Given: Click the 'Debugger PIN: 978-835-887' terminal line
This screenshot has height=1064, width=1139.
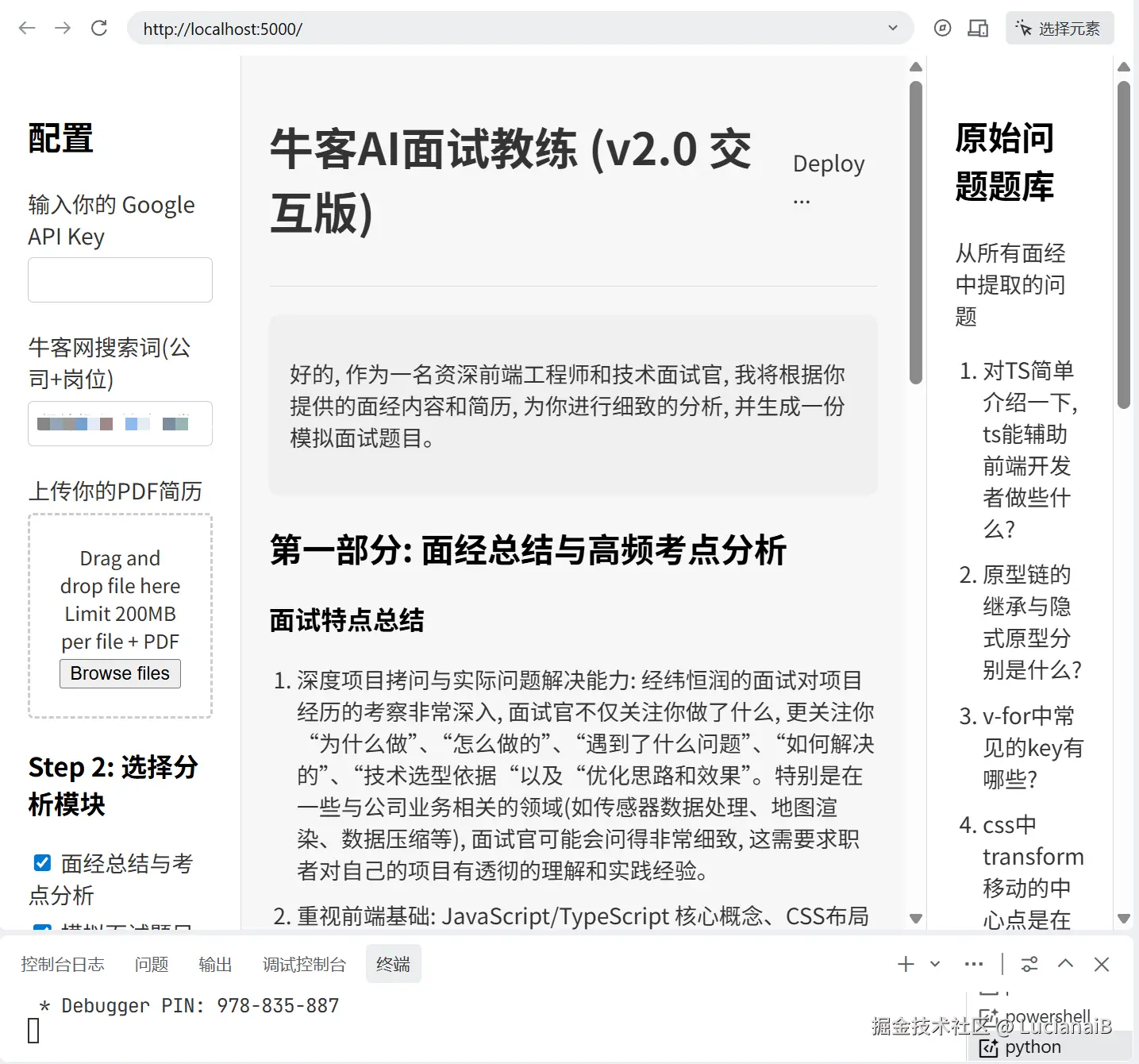Looking at the screenshot, I should (200, 1005).
